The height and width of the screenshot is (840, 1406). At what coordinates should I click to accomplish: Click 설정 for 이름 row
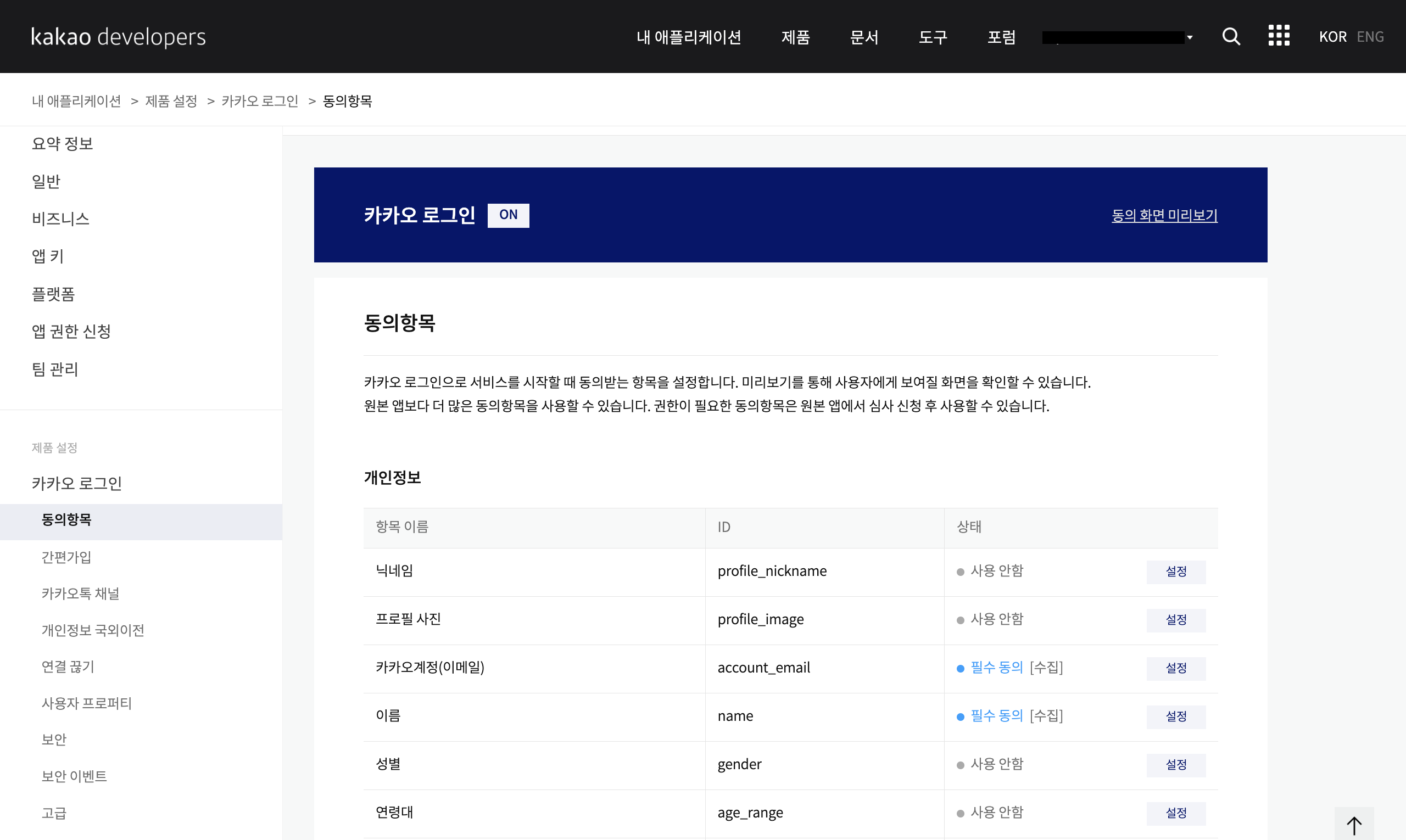(x=1175, y=716)
